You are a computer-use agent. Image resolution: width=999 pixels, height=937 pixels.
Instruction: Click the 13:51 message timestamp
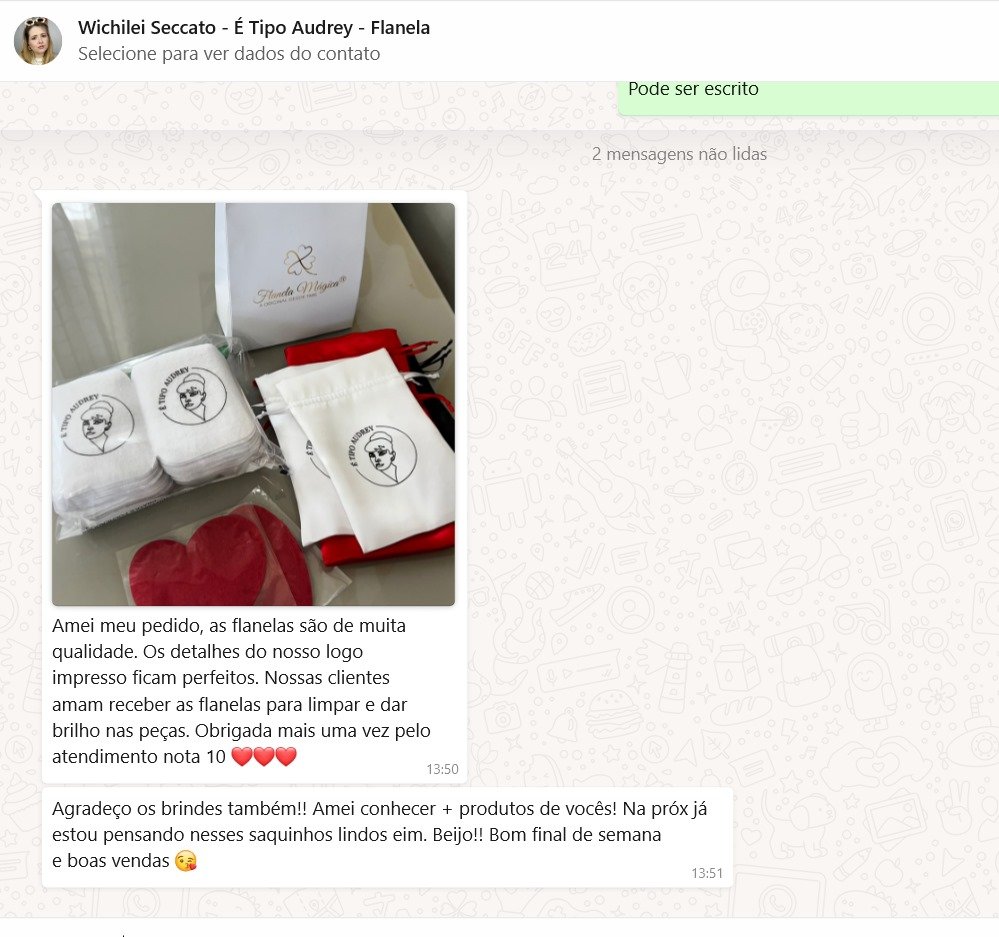click(x=707, y=873)
